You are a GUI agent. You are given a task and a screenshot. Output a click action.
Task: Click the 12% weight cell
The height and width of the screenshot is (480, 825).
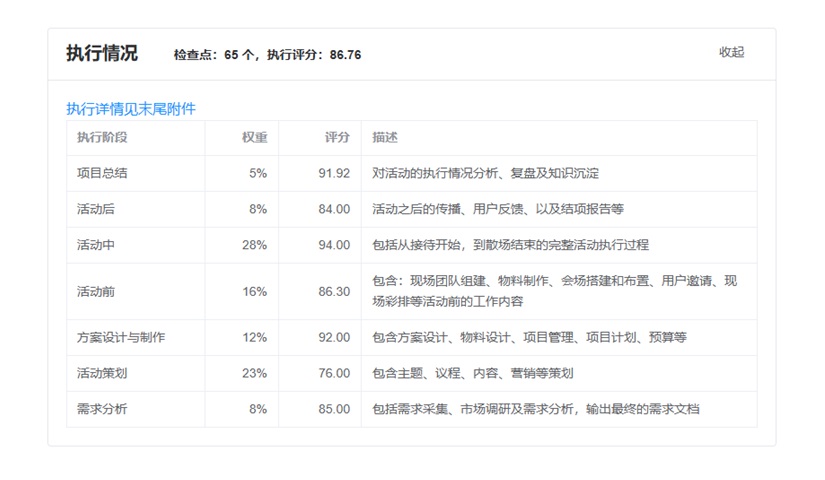[x=255, y=337]
